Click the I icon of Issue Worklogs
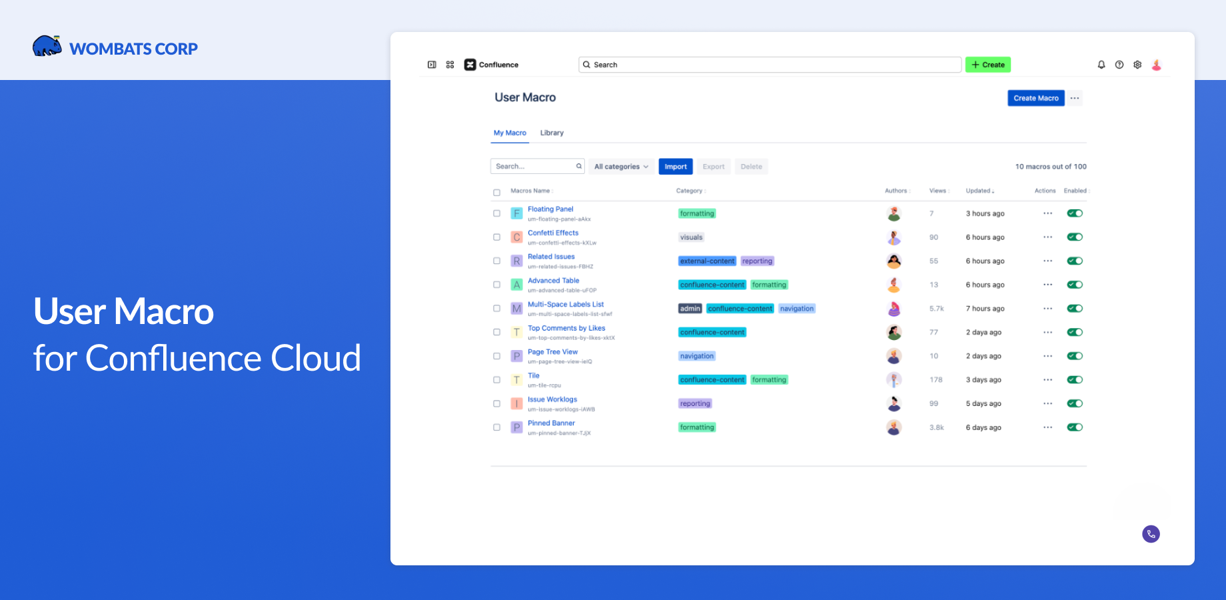Viewport: 1226px width, 600px height. (x=517, y=404)
